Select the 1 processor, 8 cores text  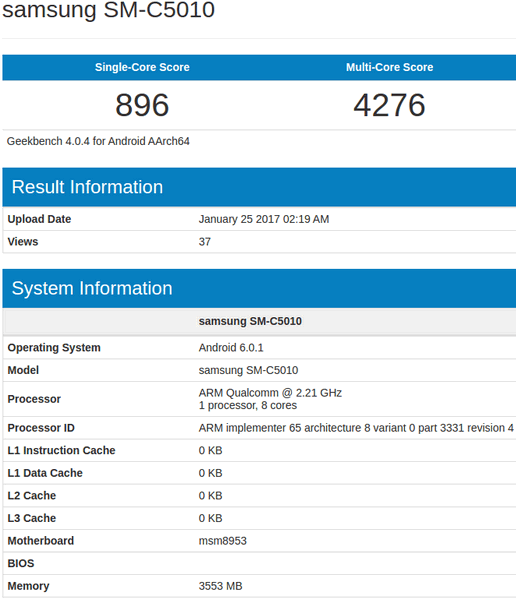tap(248, 406)
